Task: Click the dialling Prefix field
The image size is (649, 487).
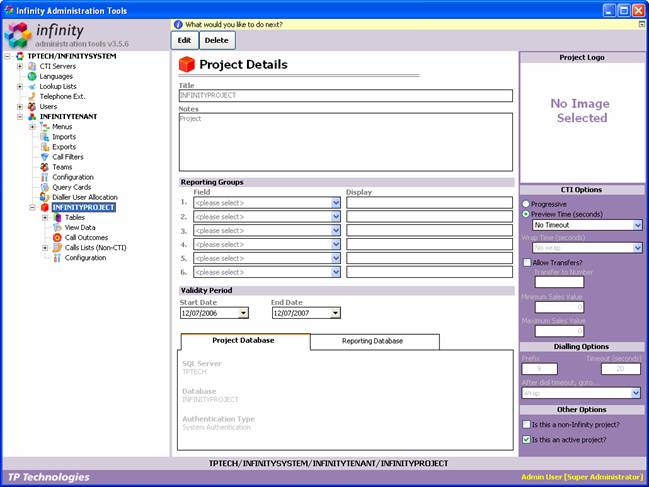Action: tap(540, 369)
